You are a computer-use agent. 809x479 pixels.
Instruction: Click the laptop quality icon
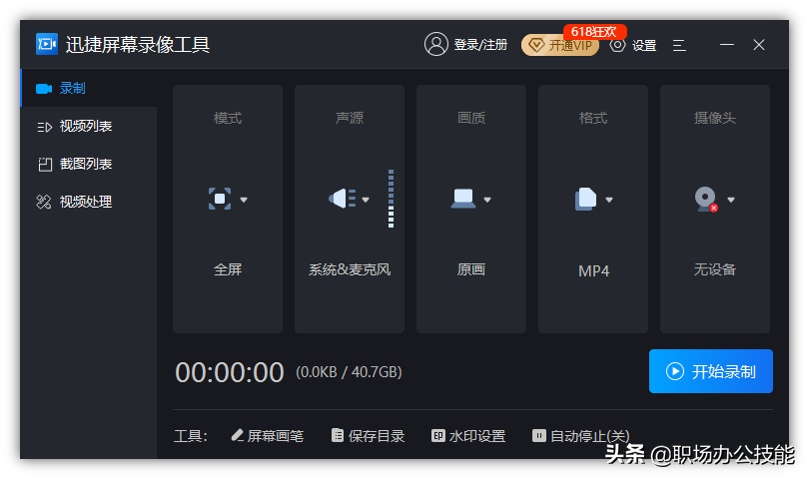[x=463, y=199]
